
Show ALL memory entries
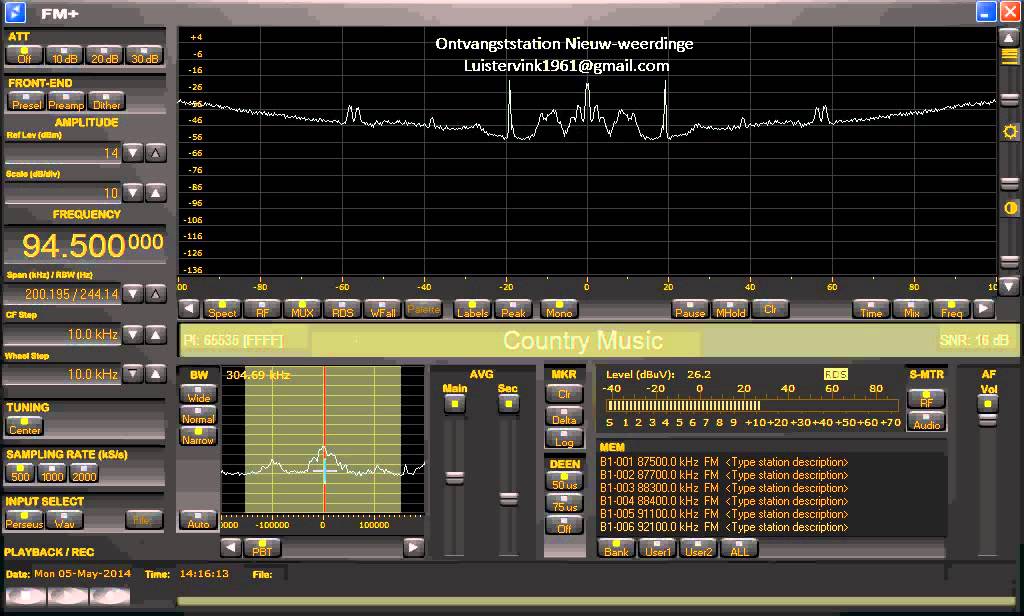click(x=739, y=548)
